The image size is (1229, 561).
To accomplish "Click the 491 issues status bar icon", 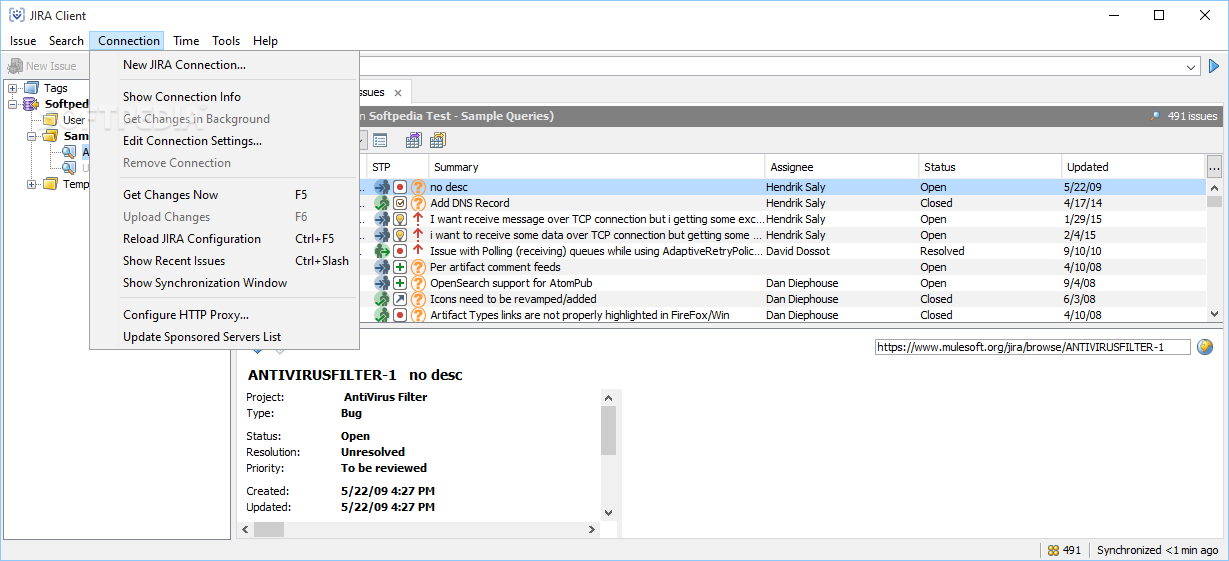I will (x=1053, y=550).
